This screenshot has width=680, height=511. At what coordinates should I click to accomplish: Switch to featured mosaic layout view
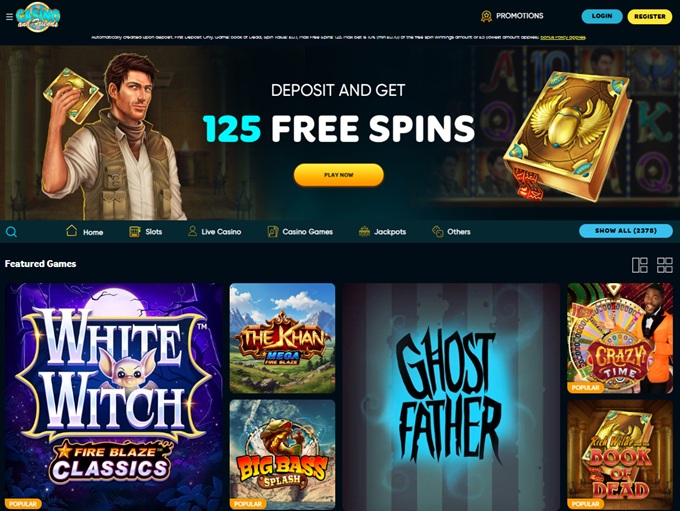point(640,265)
